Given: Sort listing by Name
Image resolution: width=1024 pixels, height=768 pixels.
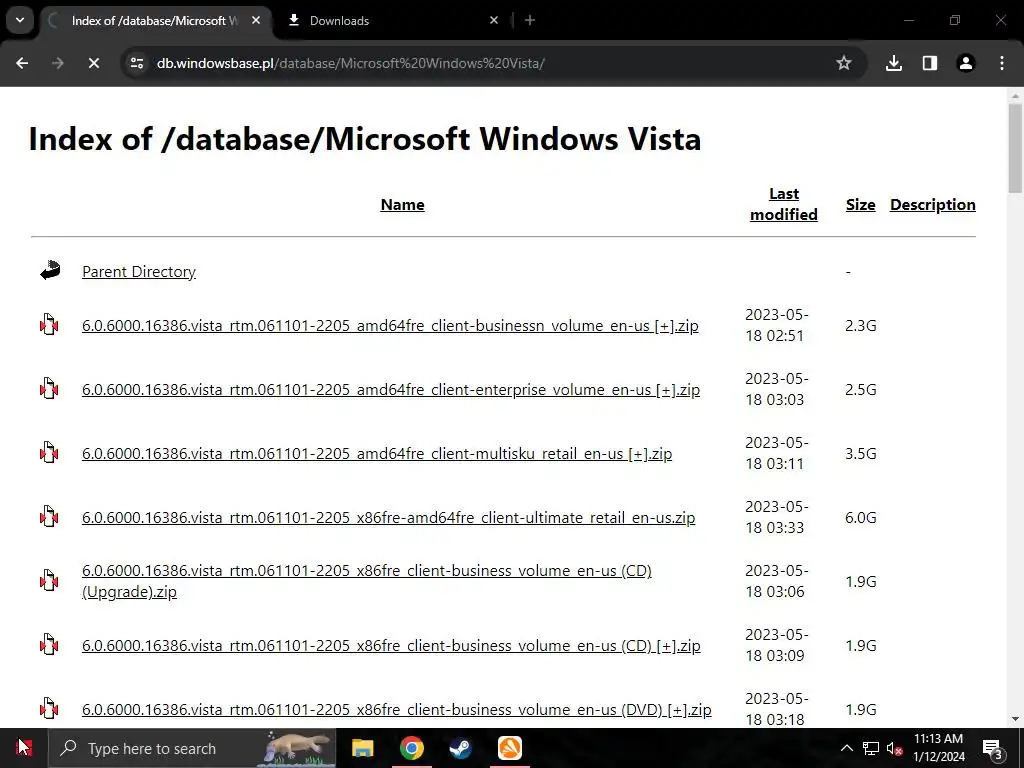Looking at the screenshot, I should point(402,204).
